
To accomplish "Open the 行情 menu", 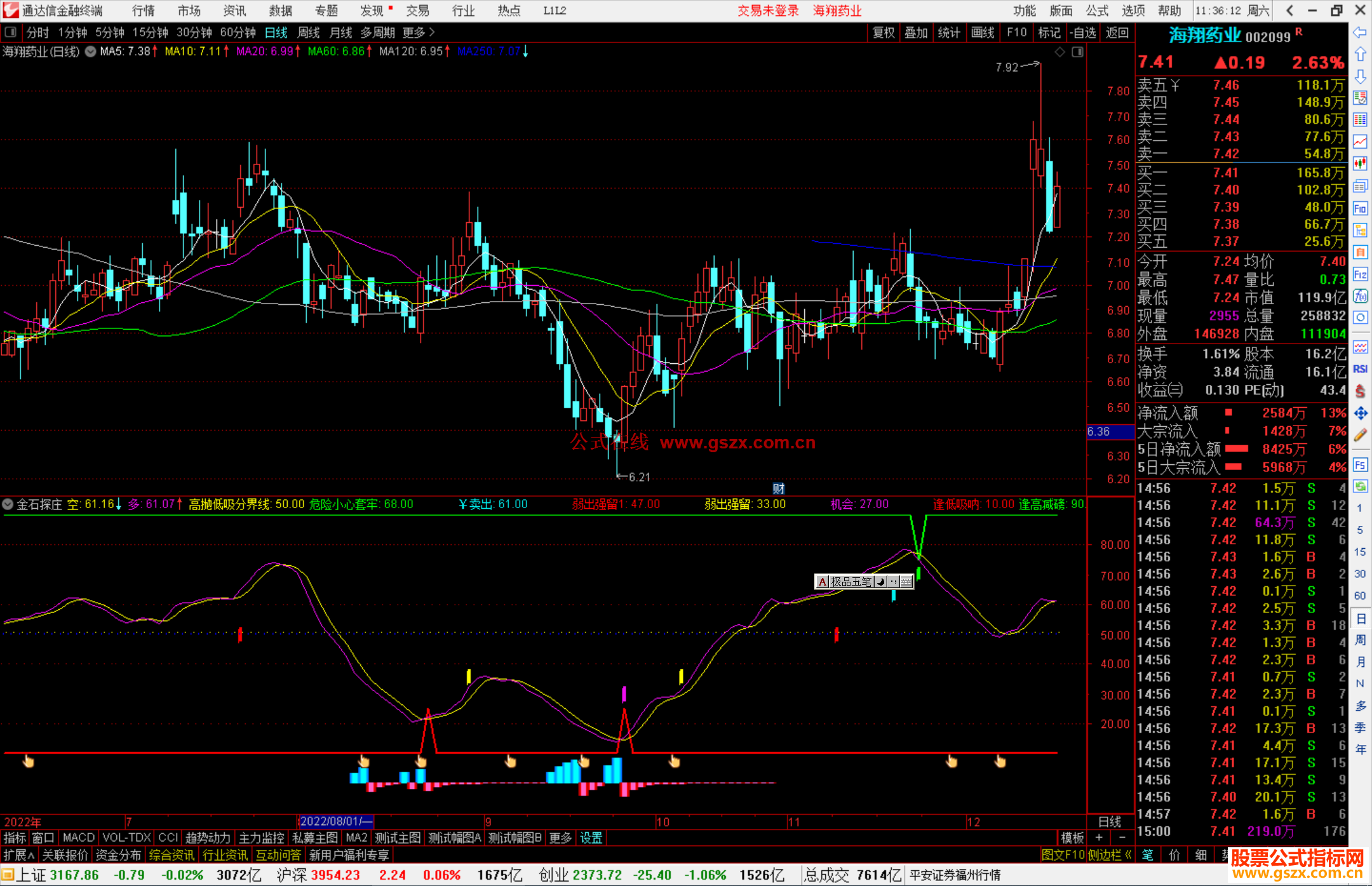I will tap(144, 11).
